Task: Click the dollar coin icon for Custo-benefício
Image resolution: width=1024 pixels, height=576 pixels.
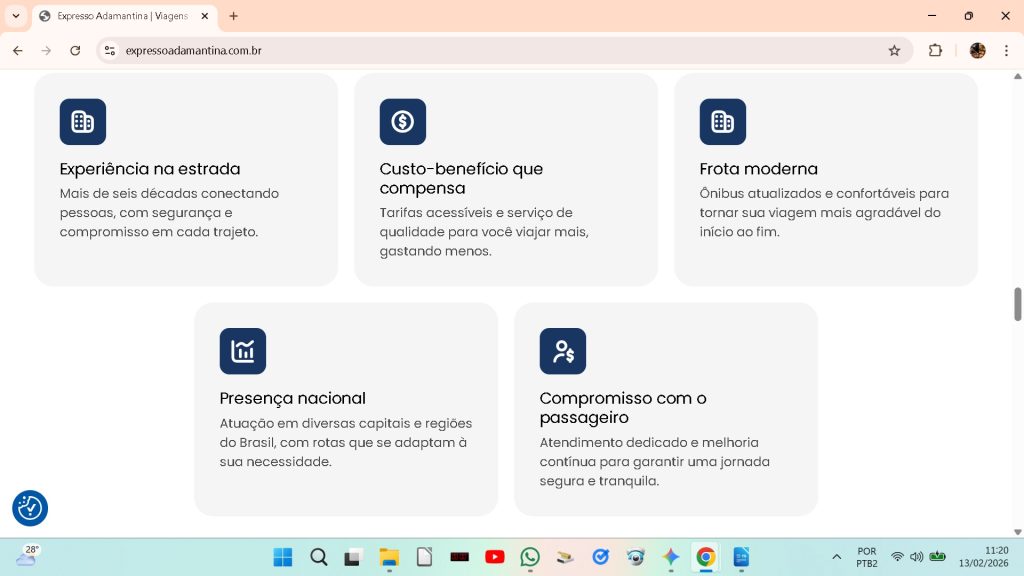Action: tap(403, 122)
